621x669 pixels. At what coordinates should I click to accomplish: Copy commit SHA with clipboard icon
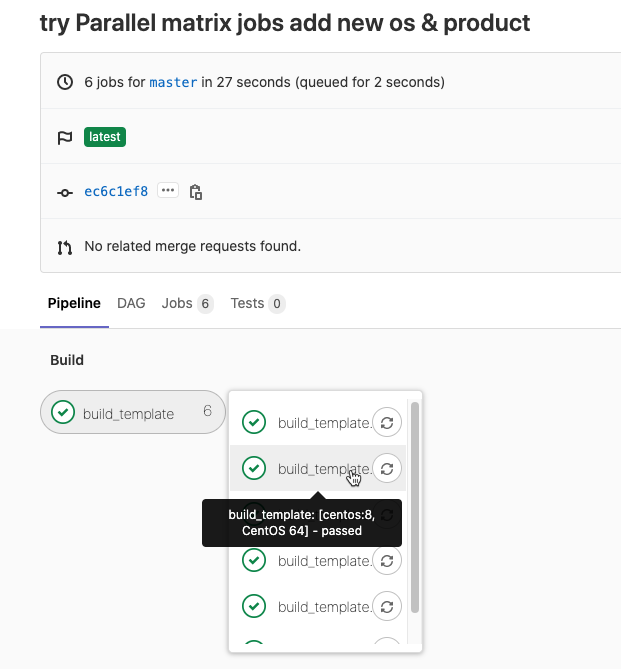tap(196, 192)
